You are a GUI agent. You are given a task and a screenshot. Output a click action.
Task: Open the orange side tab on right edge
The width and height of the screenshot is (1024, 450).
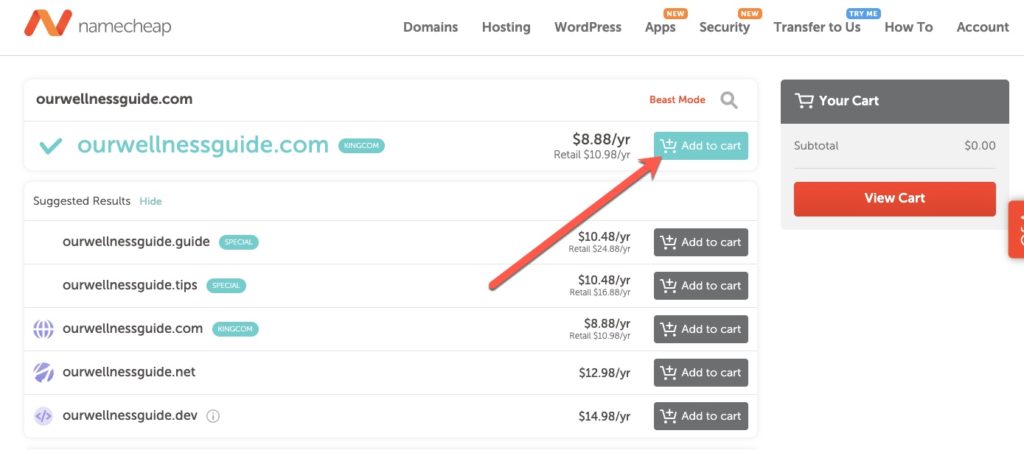coord(1016,230)
